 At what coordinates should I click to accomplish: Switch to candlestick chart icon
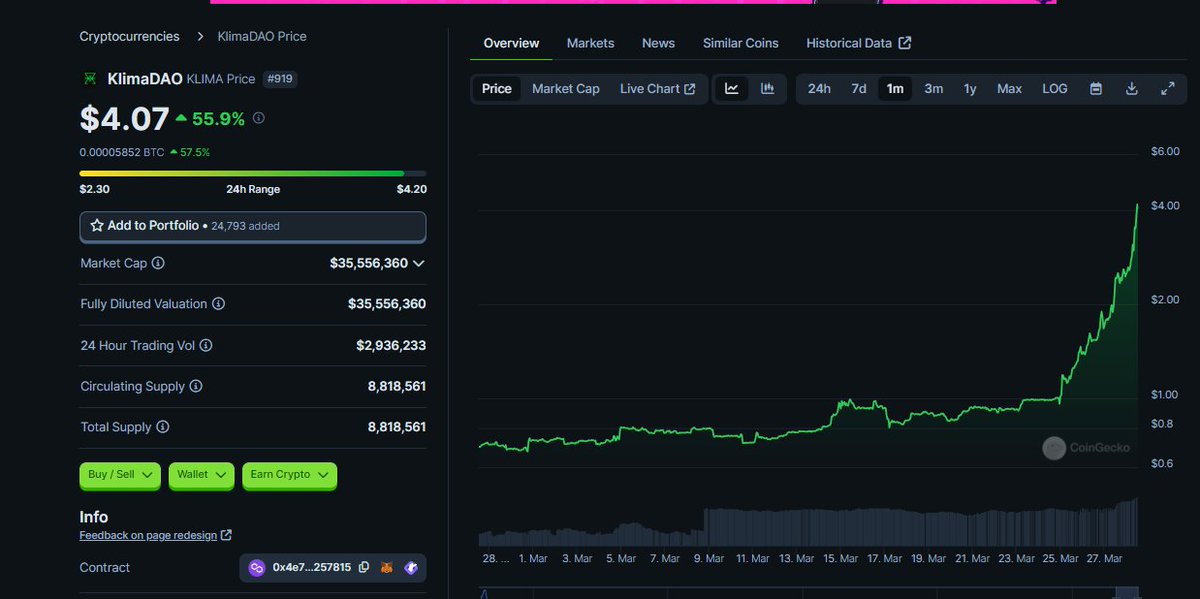click(x=767, y=88)
